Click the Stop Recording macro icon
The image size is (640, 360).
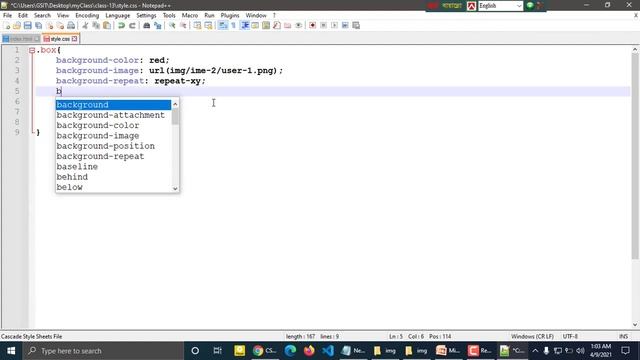[323, 25]
